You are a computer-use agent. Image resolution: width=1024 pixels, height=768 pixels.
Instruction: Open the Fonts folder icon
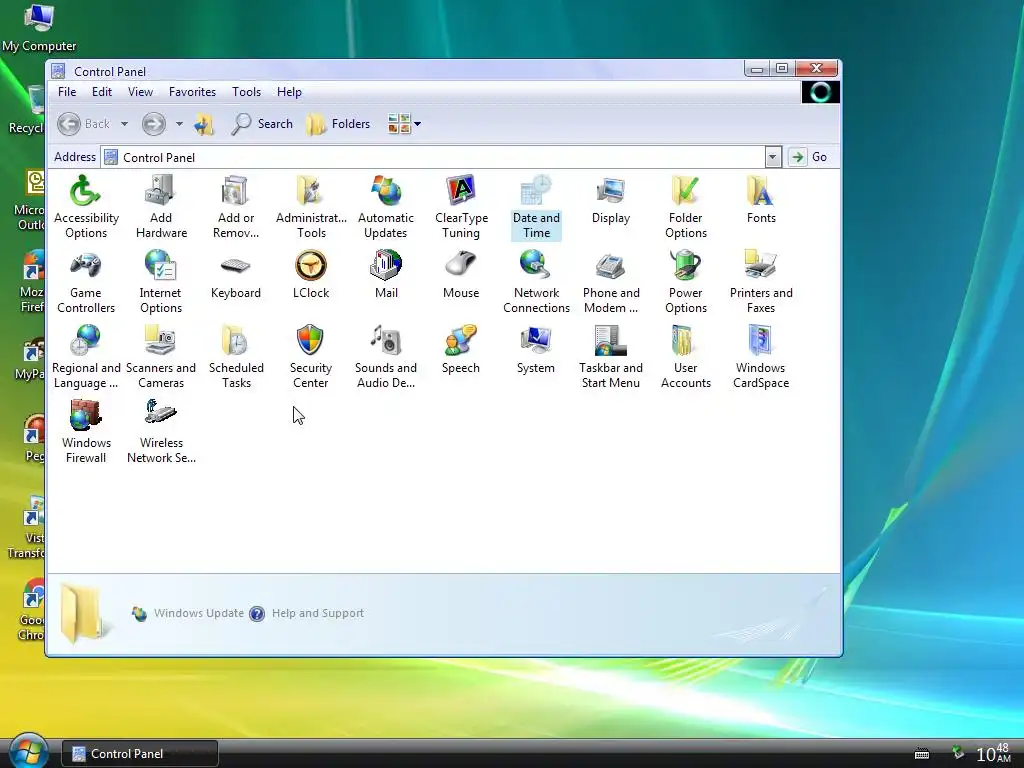tap(761, 199)
